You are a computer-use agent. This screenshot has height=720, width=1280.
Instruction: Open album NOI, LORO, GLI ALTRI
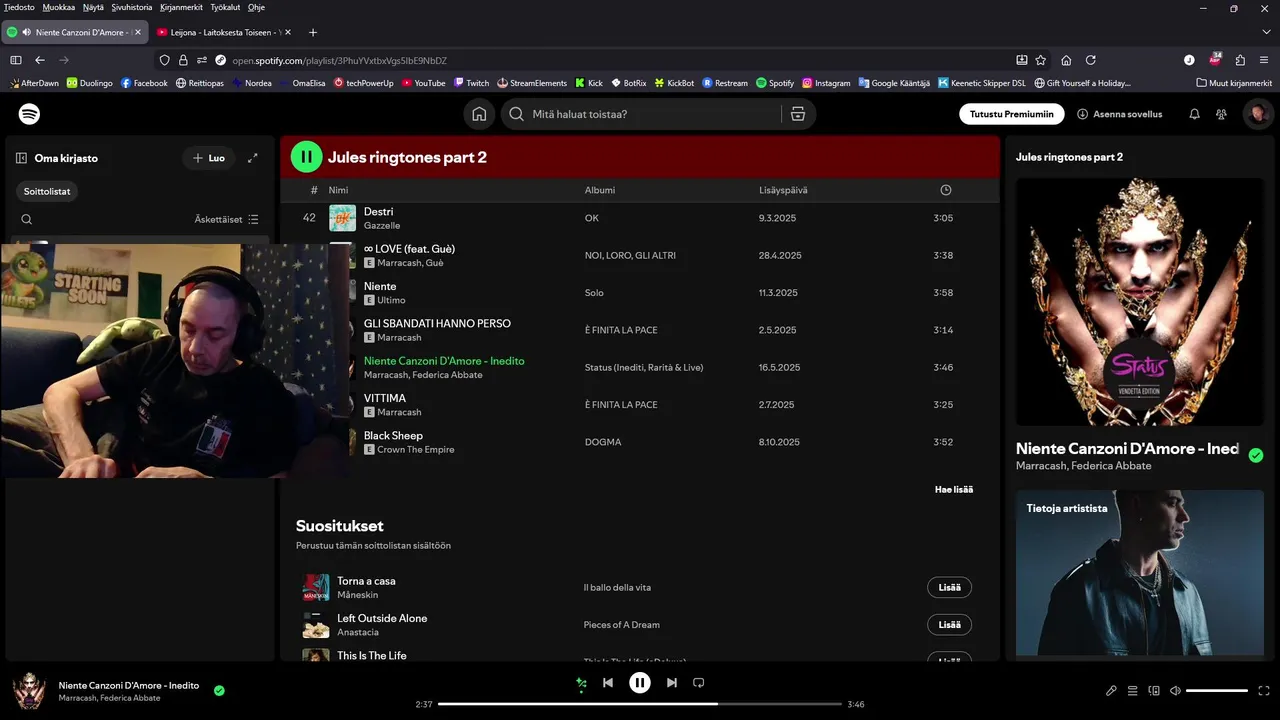click(630, 255)
